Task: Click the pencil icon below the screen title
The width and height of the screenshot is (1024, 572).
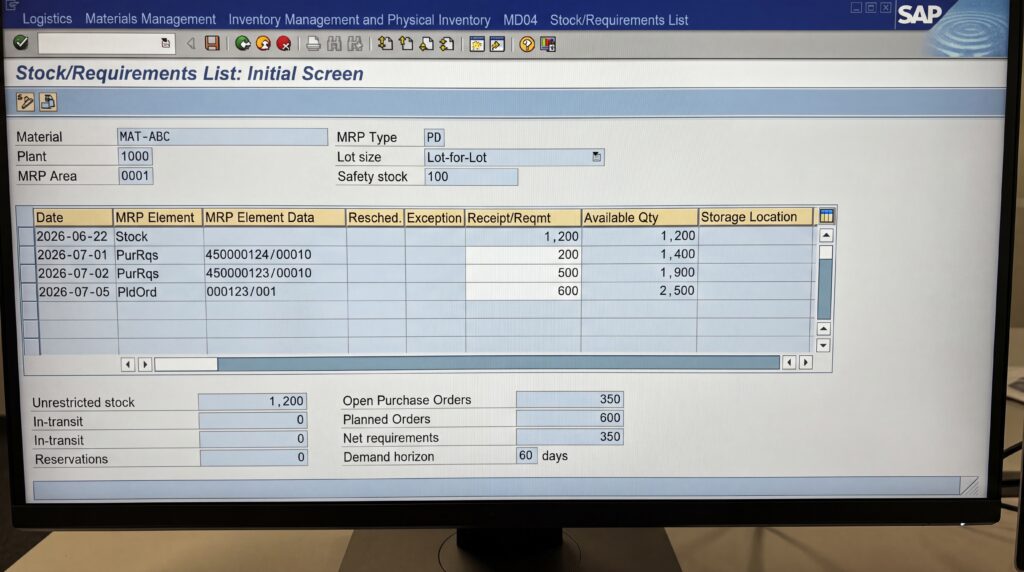Action: (25, 102)
